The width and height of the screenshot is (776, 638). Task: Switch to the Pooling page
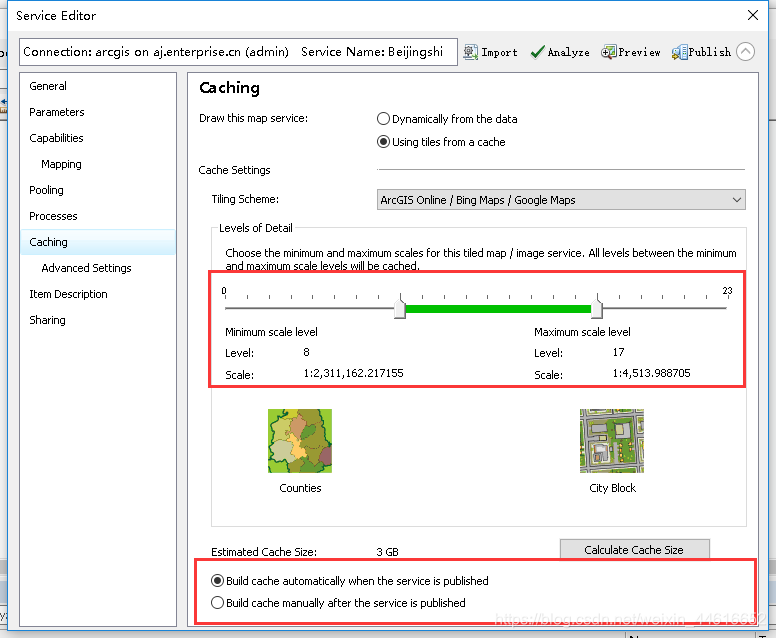click(x=47, y=190)
